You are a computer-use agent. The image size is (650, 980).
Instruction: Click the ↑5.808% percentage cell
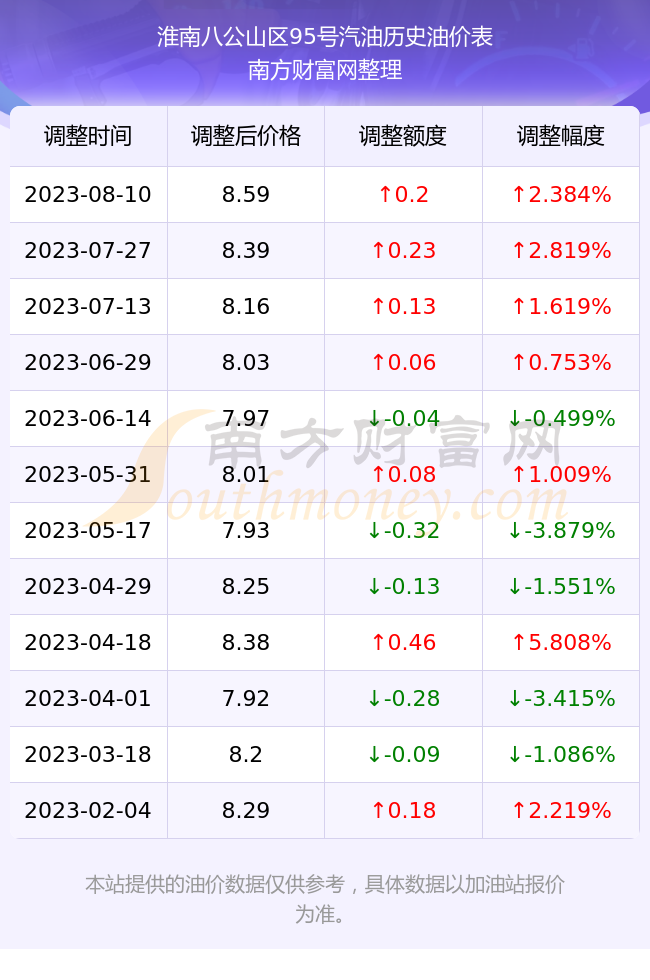coord(561,642)
